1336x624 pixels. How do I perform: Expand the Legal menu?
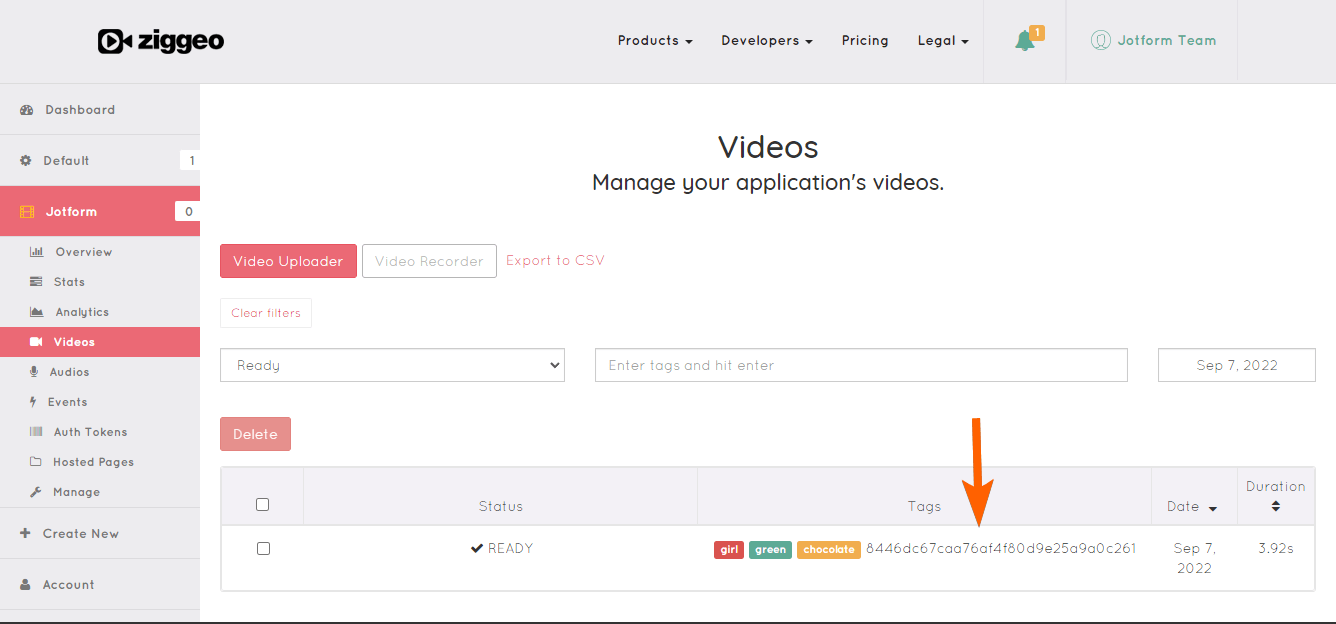[x=943, y=41]
